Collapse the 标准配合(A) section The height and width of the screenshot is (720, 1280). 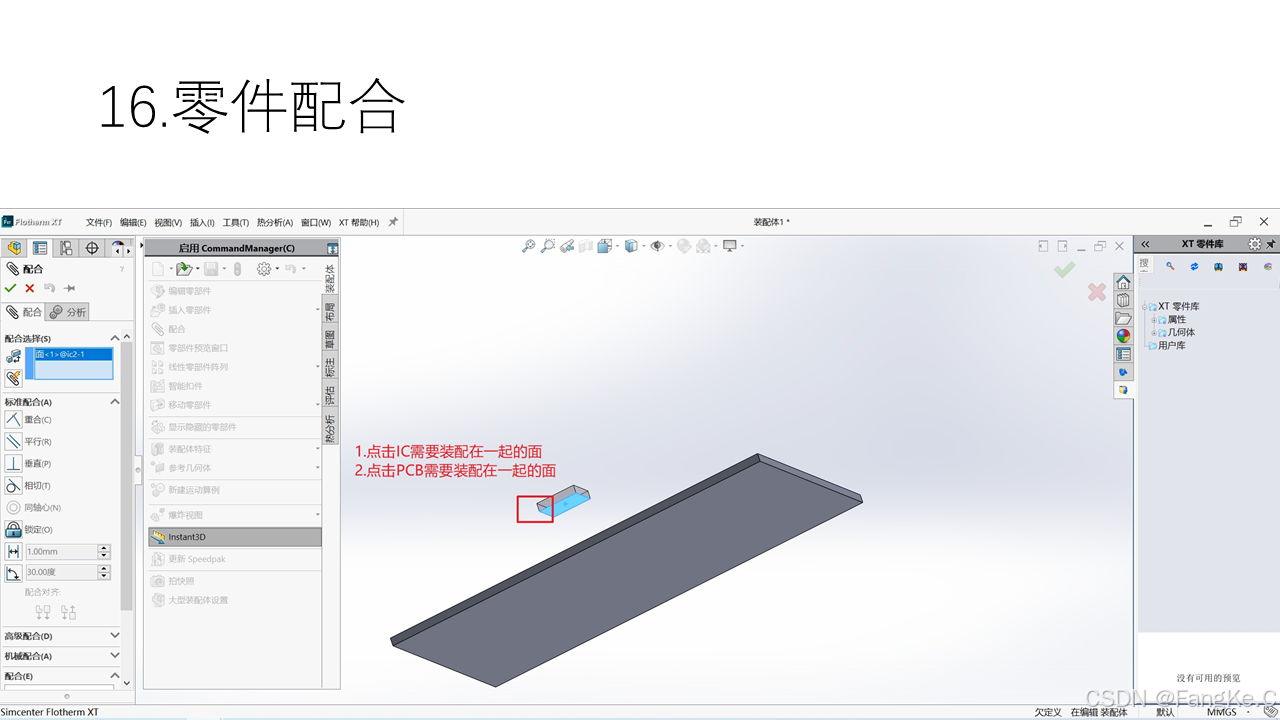click(x=115, y=401)
